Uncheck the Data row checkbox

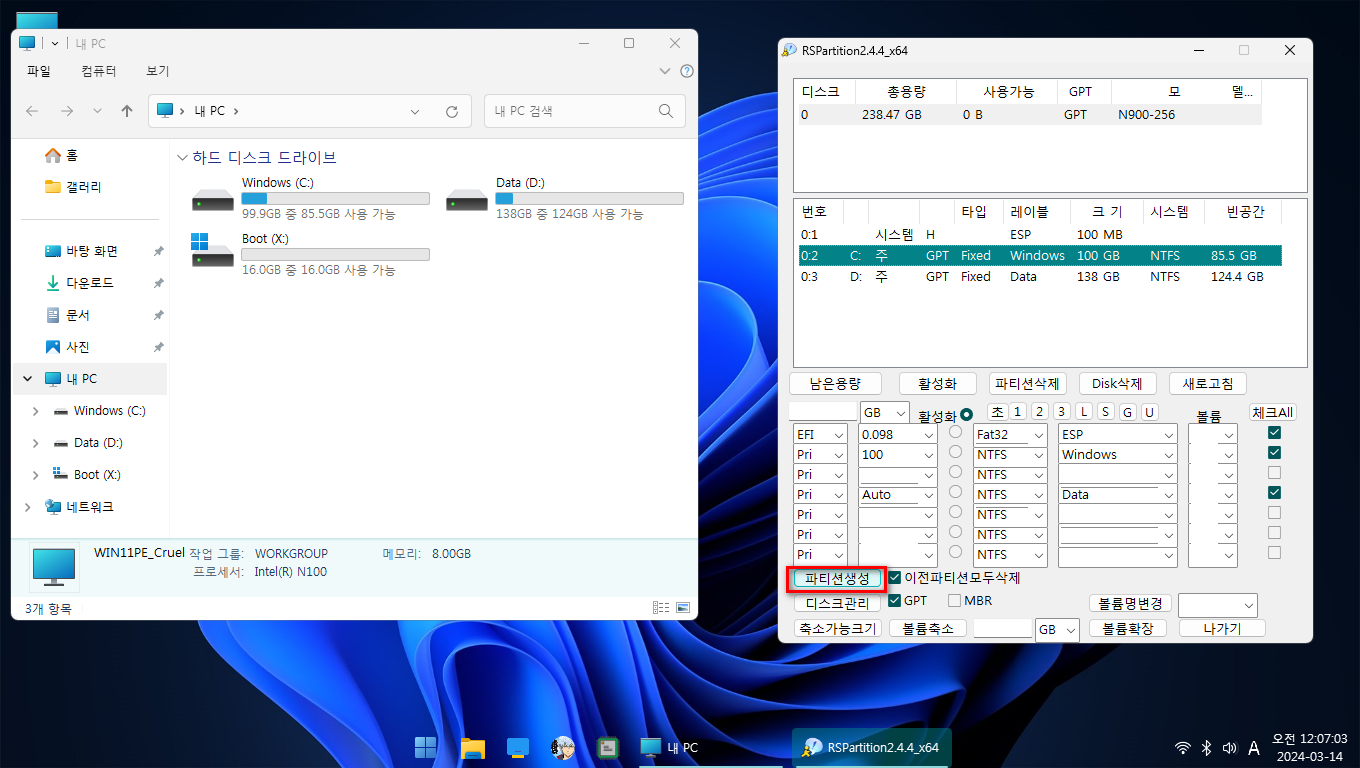coord(1274,493)
